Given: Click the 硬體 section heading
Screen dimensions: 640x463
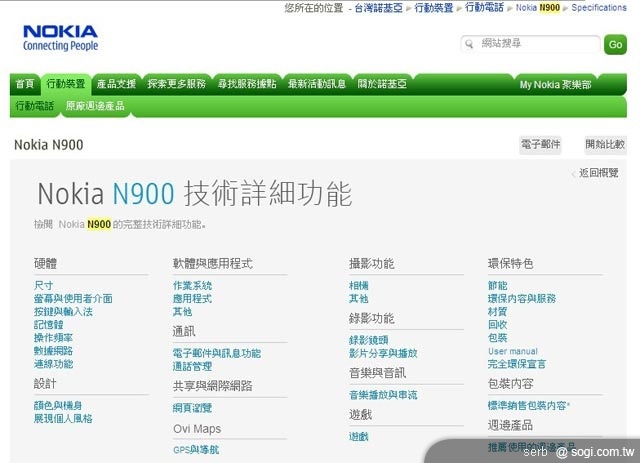Looking at the screenshot, I should point(45,263).
